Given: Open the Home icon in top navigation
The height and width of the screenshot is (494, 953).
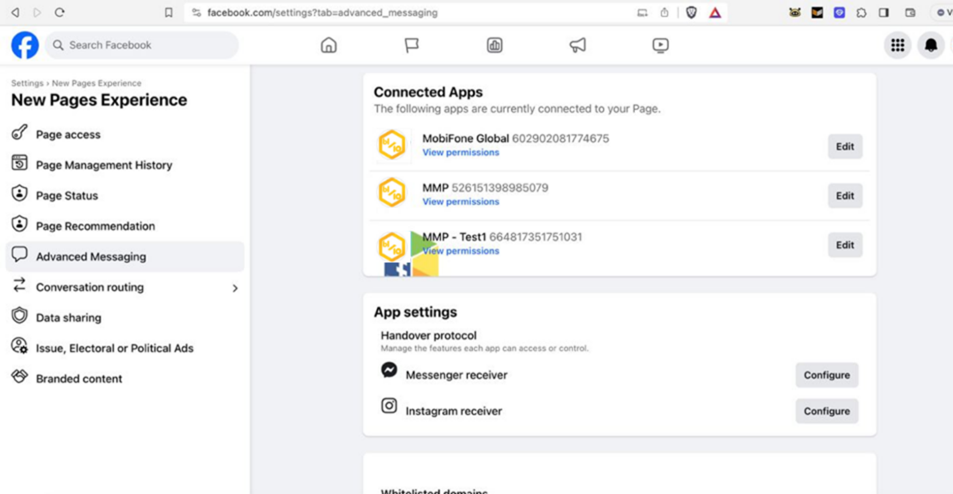Looking at the screenshot, I should pos(328,45).
